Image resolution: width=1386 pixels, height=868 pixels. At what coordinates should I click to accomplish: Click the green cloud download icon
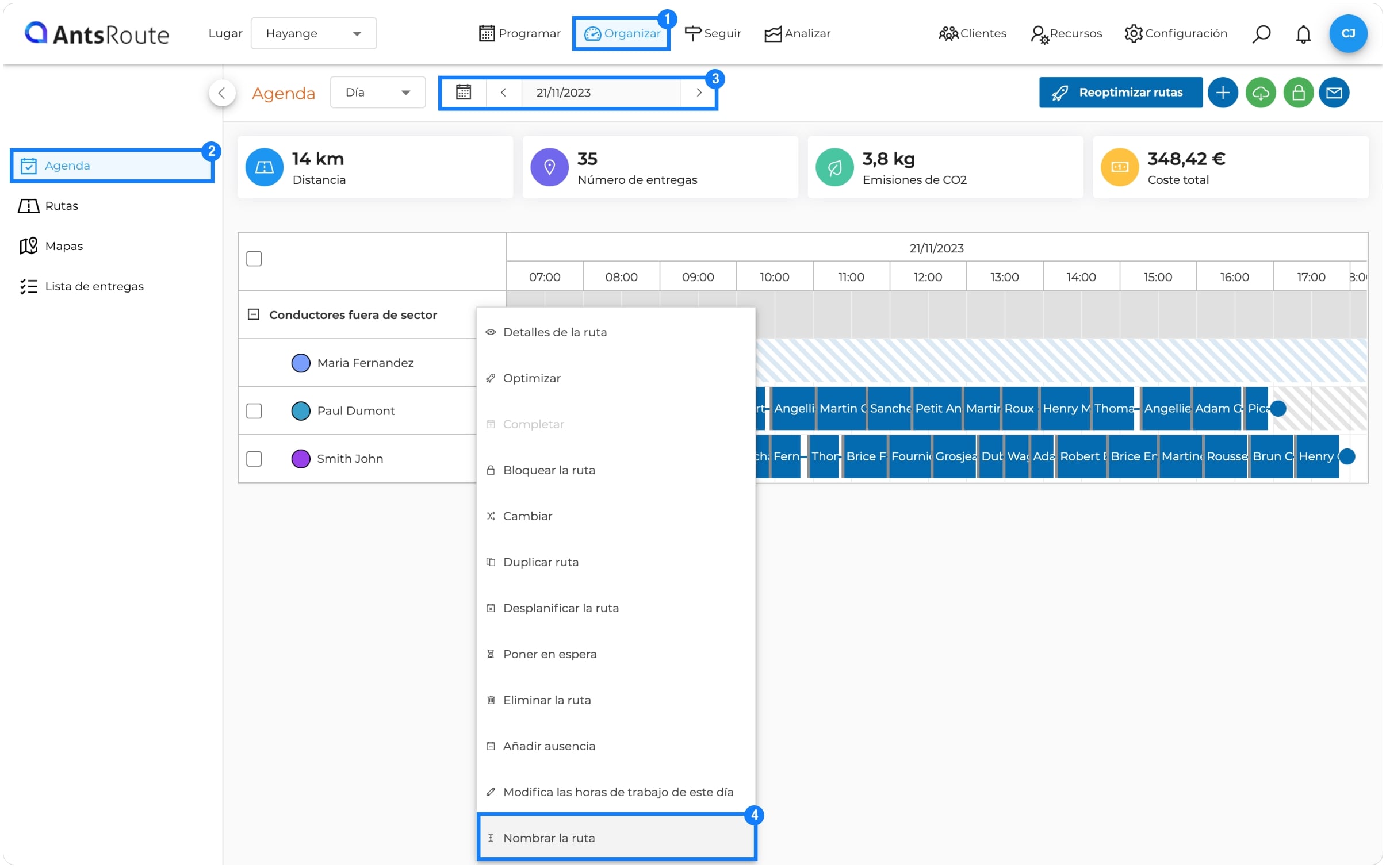(x=1260, y=93)
